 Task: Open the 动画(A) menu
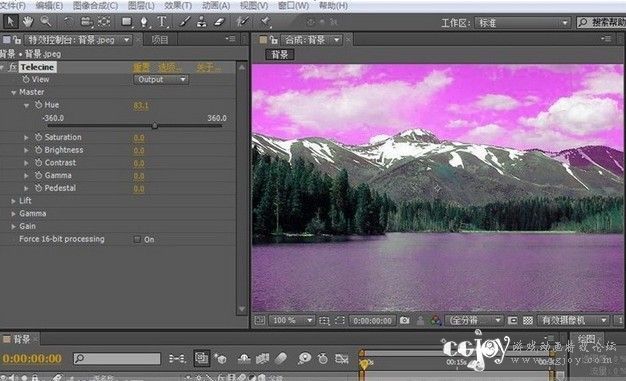(216, 6)
